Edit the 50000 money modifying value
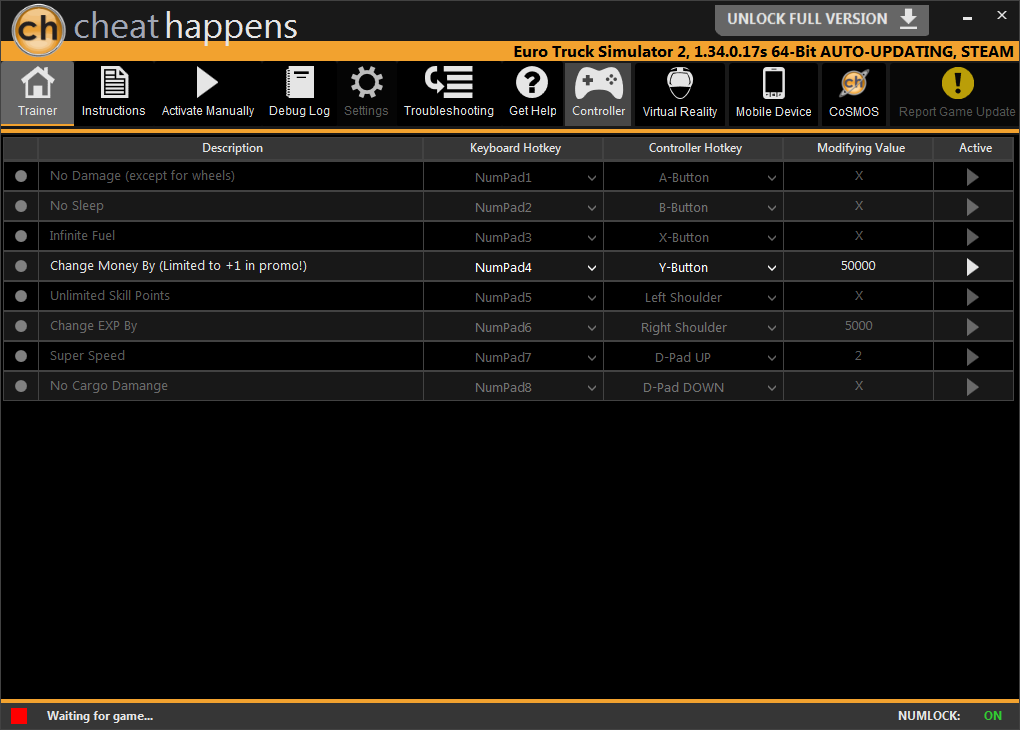 [858, 265]
